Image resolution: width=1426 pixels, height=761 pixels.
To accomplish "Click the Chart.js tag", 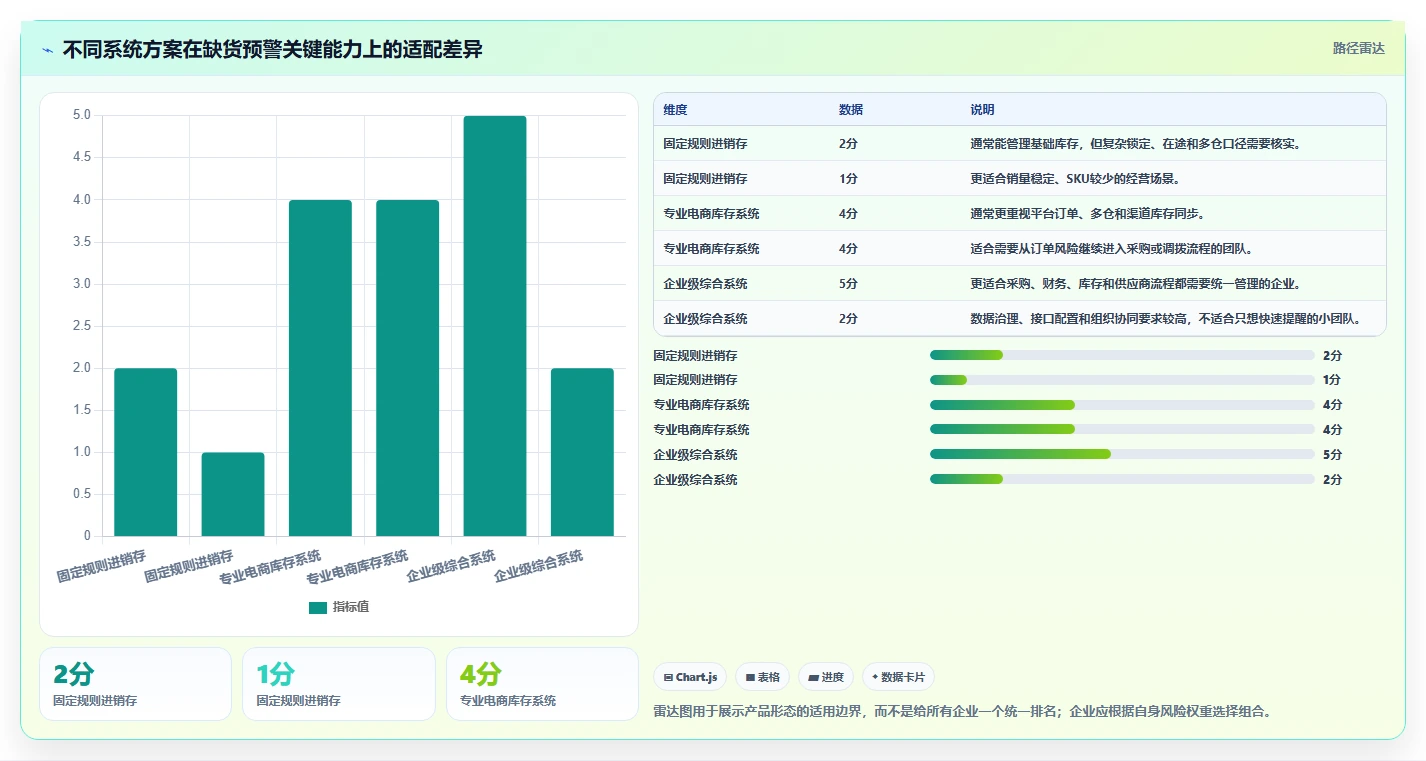I will click(690, 677).
